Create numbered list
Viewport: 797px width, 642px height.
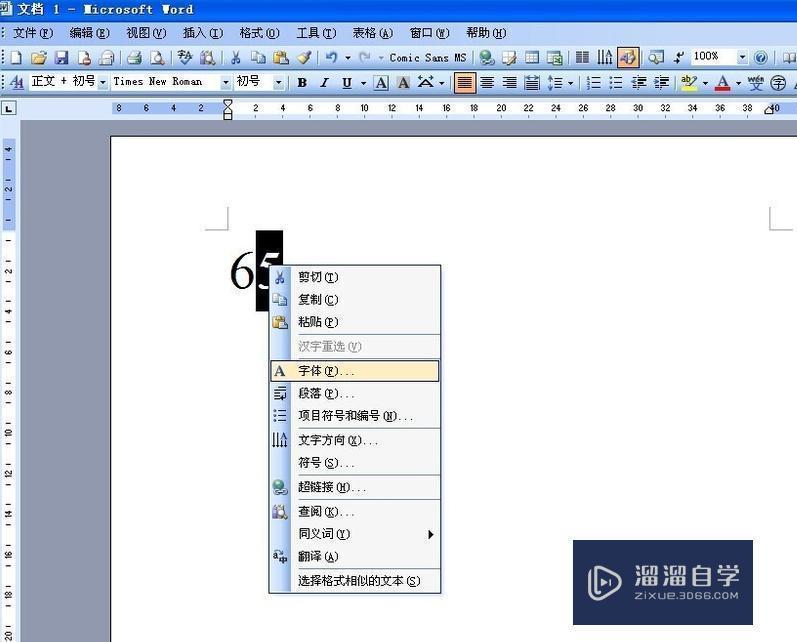pos(593,82)
